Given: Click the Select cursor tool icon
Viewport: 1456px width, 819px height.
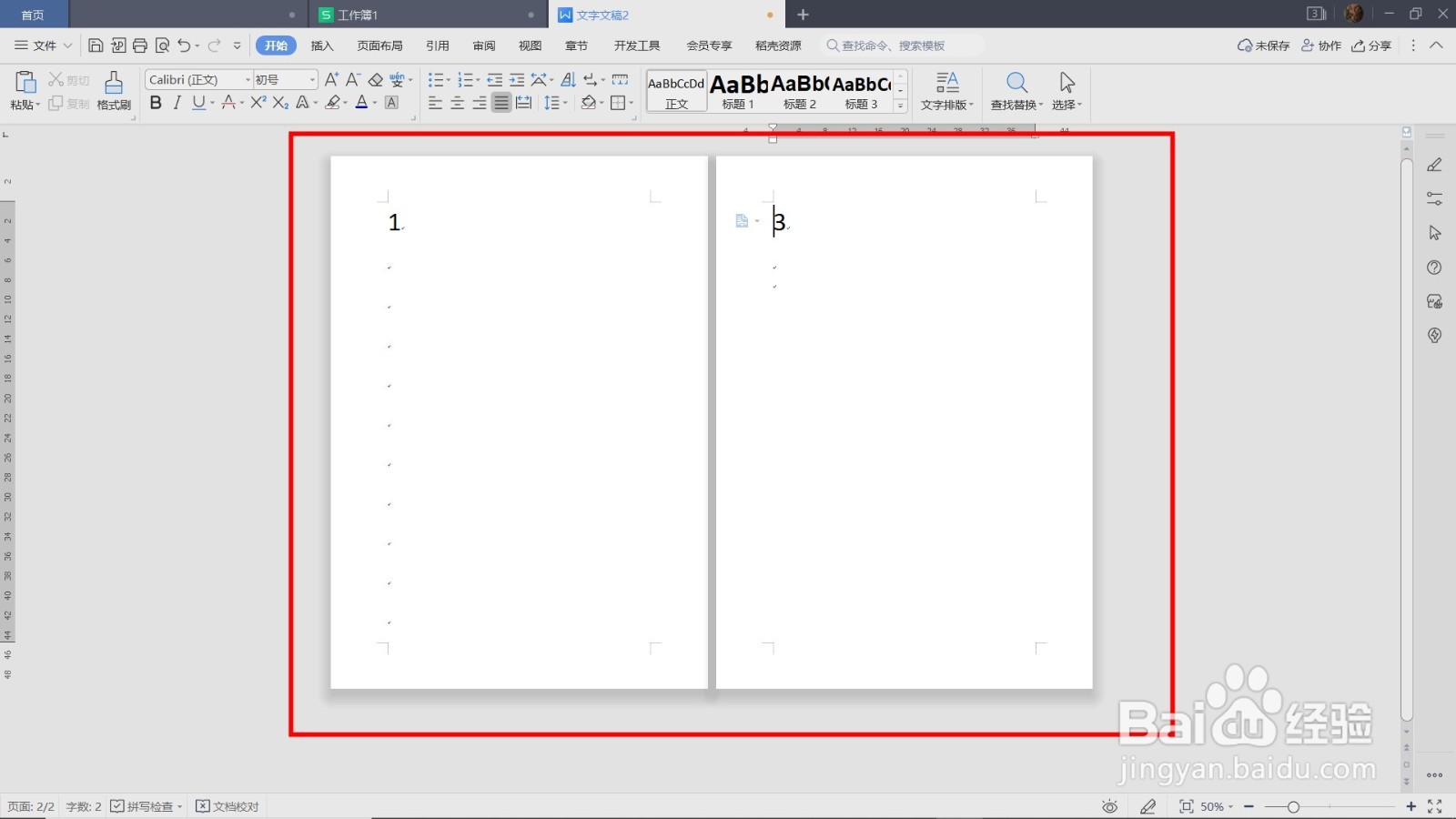Looking at the screenshot, I should click(1067, 83).
